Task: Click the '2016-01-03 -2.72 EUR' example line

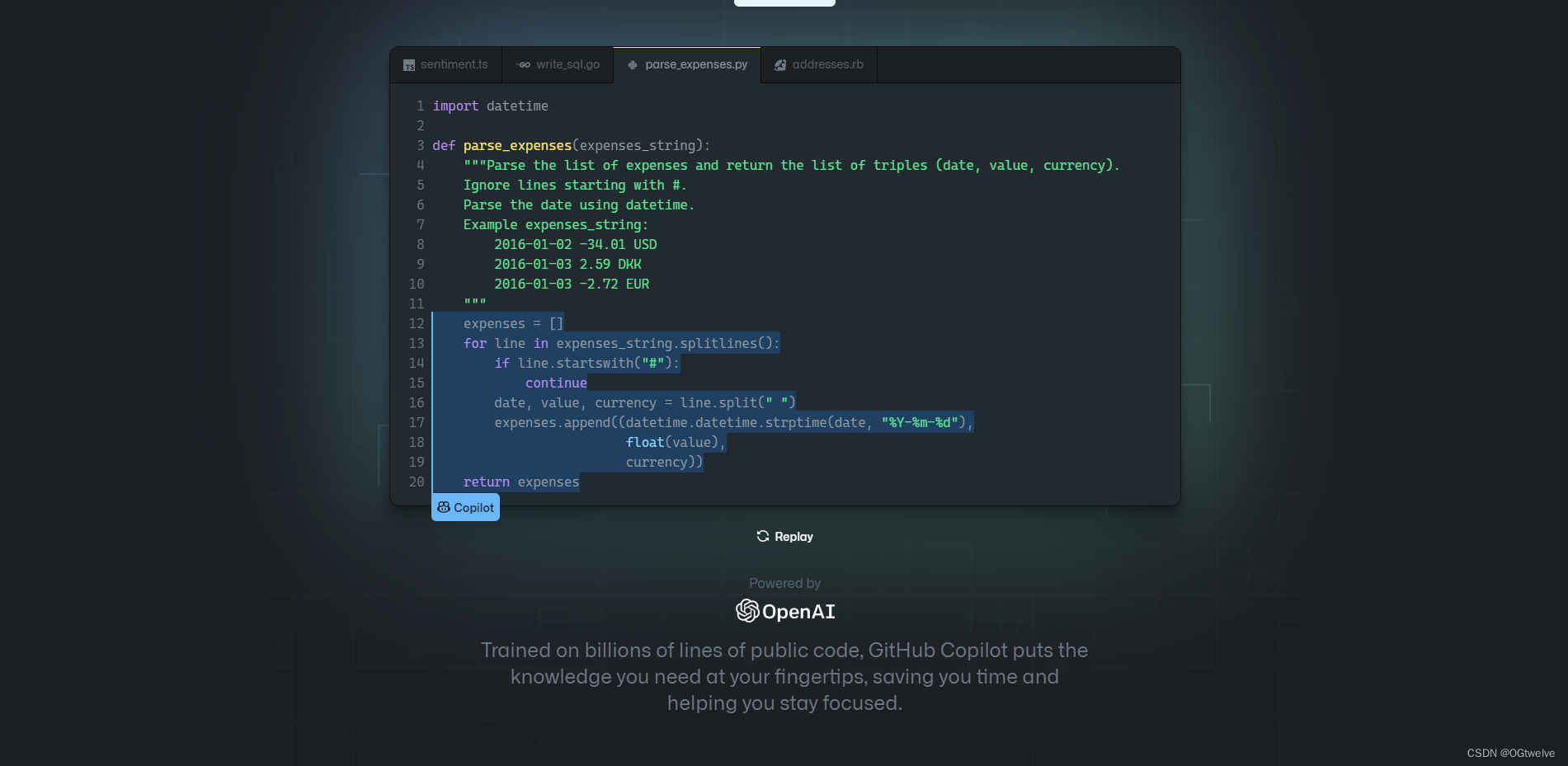Action: [572, 284]
